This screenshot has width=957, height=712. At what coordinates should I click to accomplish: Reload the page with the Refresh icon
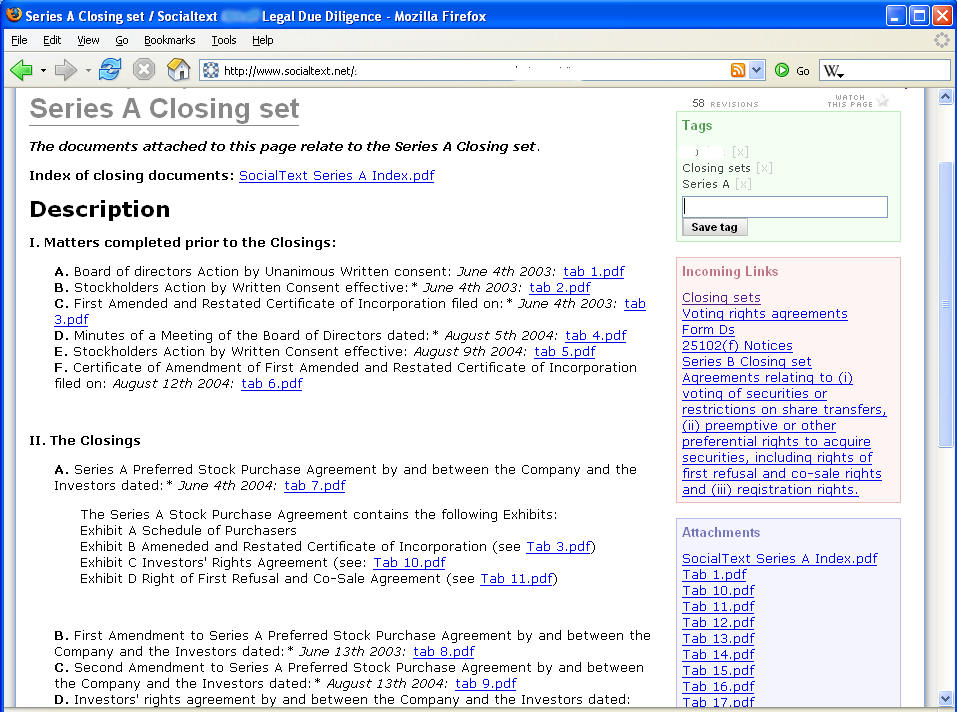pyautogui.click(x=110, y=70)
